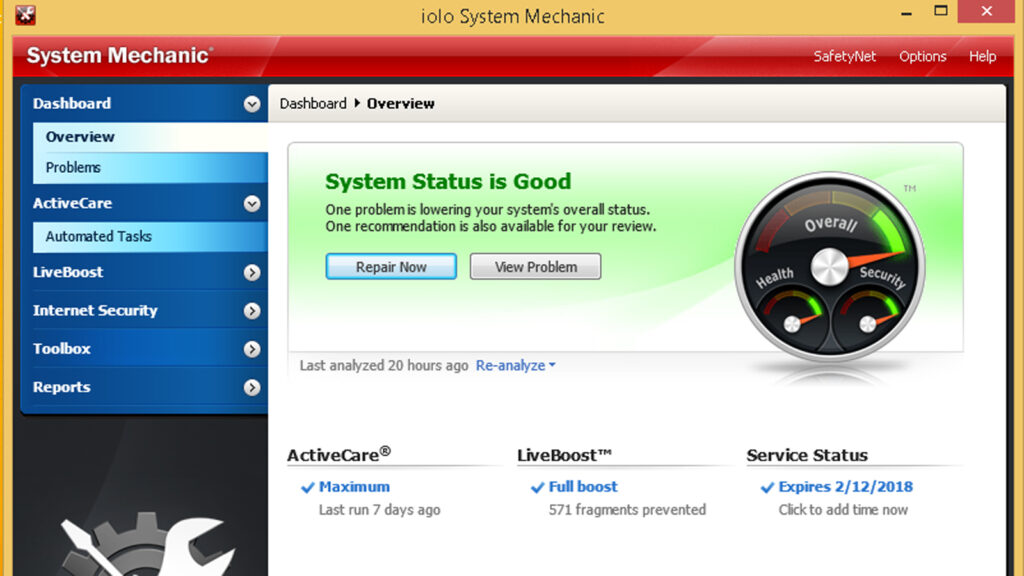1024x576 pixels.
Task: Select Overview in the sidebar
Action: pyautogui.click(x=150, y=137)
